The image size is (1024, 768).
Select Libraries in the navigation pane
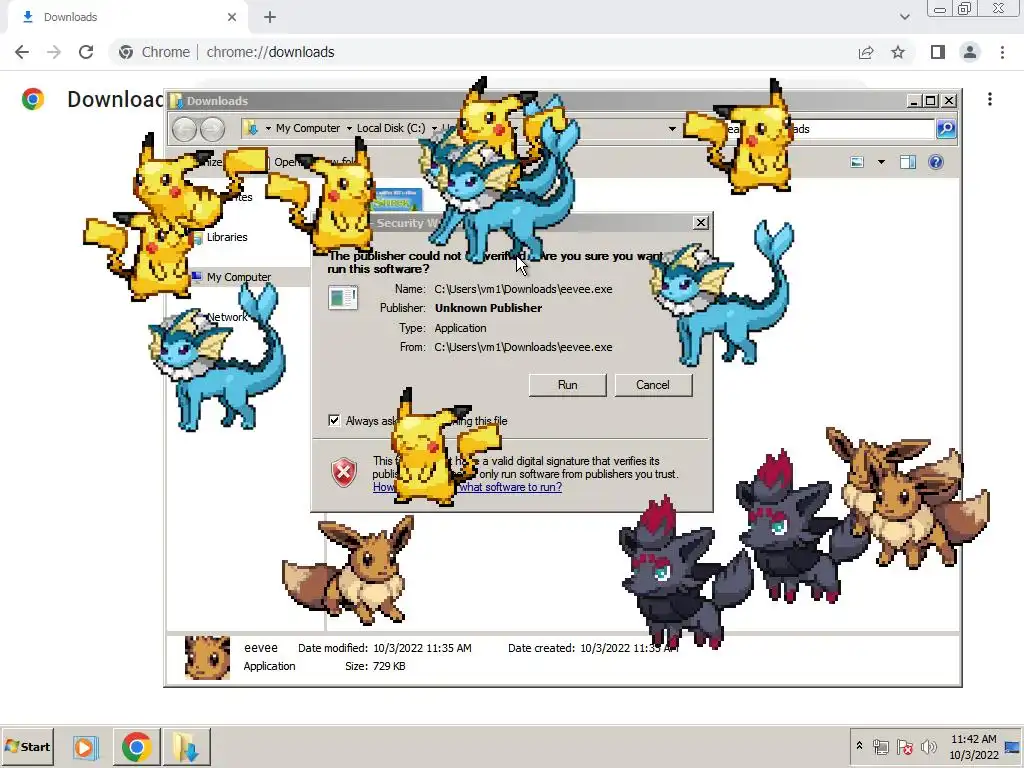(227, 237)
